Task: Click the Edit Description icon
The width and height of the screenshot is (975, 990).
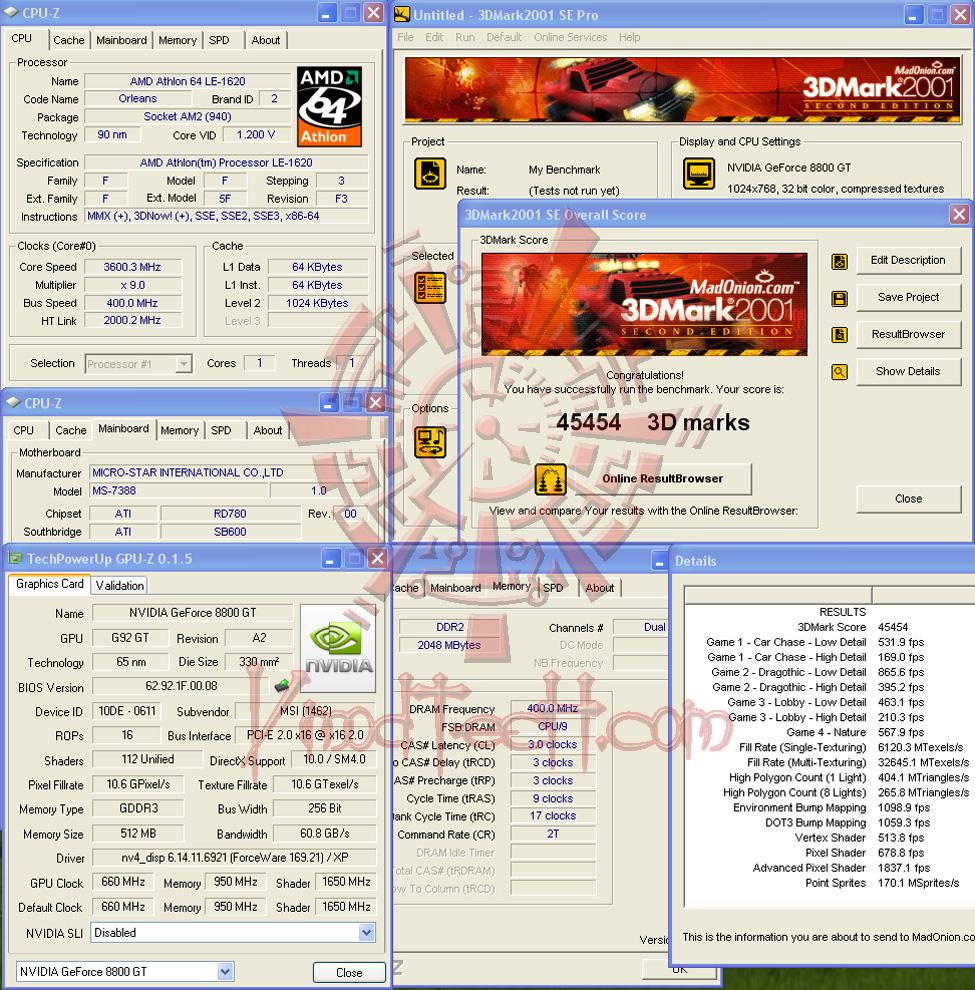Action: 839,261
